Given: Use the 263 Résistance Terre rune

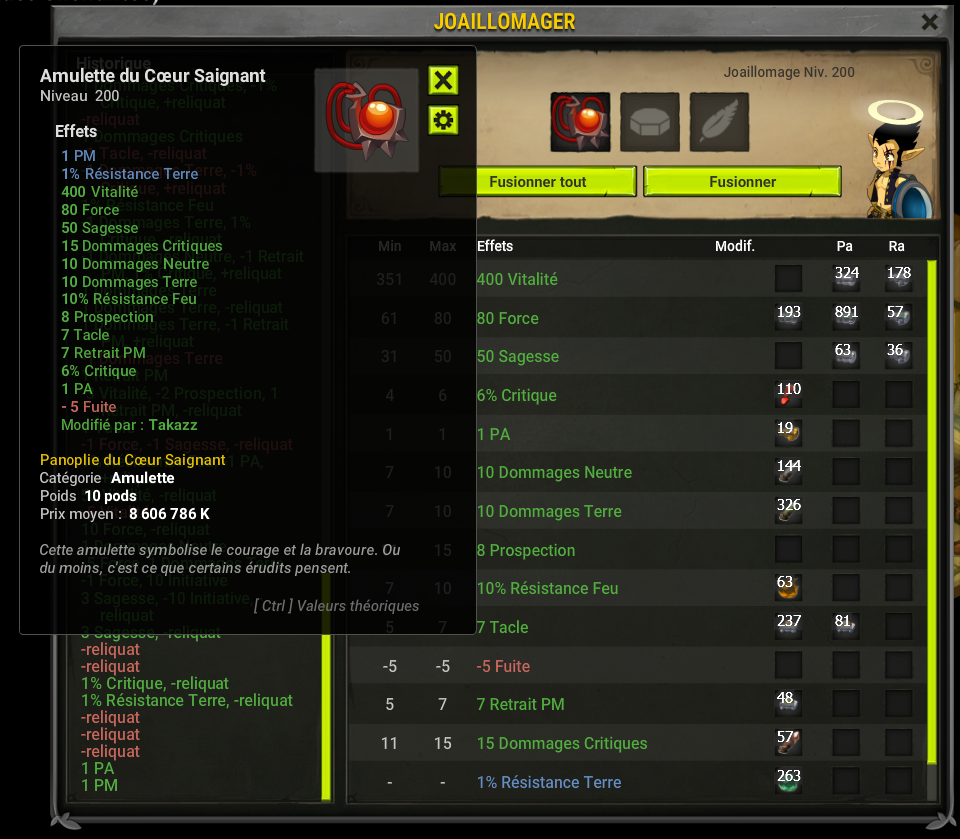Looking at the screenshot, I should (x=789, y=781).
